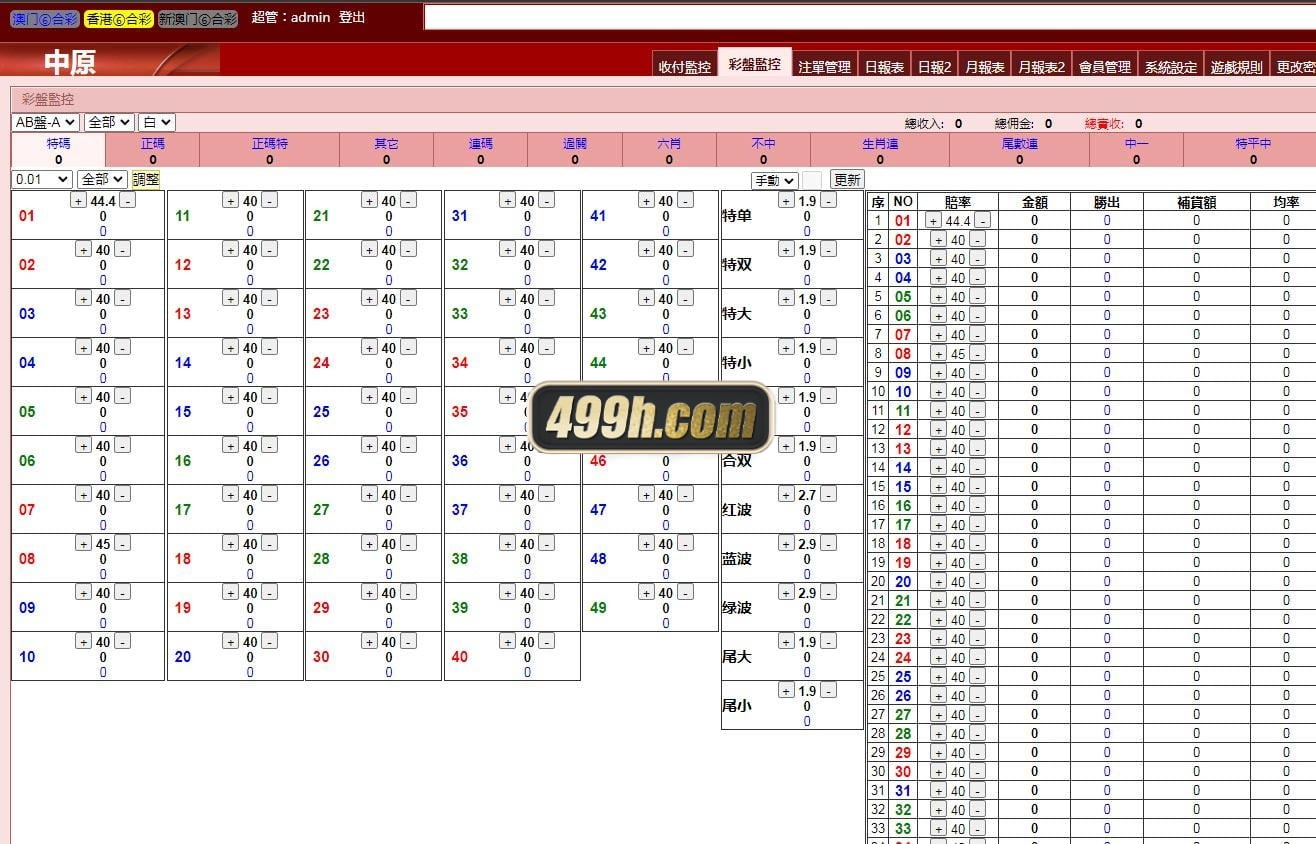Click minus button for number 11 odds
Screen dimensions: 1316x844
pos(269,200)
